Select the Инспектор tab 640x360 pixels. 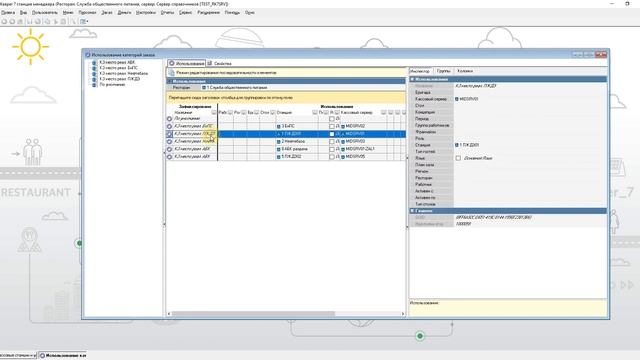[420, 71]
